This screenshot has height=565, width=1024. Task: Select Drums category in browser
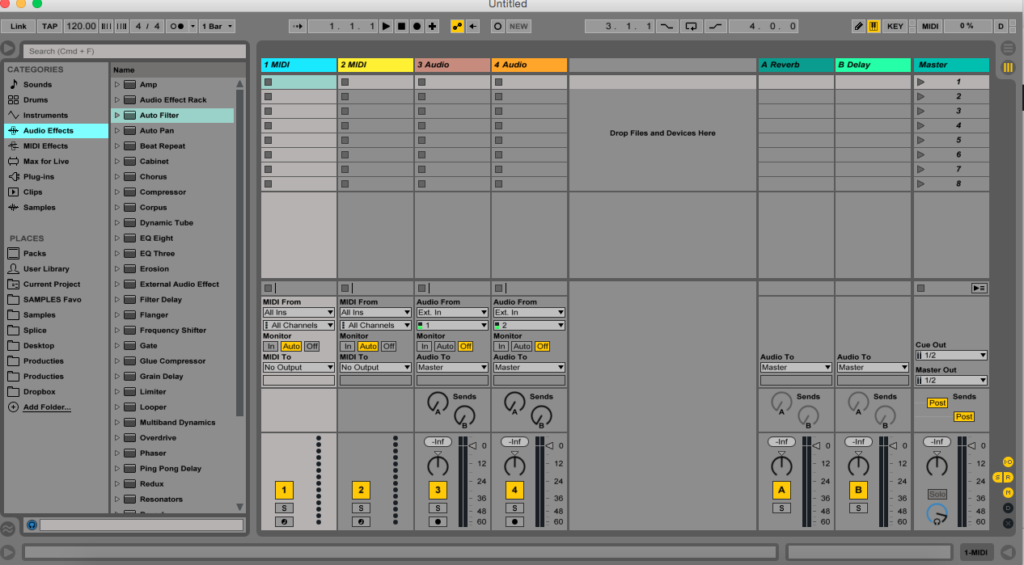coord(35,100)
